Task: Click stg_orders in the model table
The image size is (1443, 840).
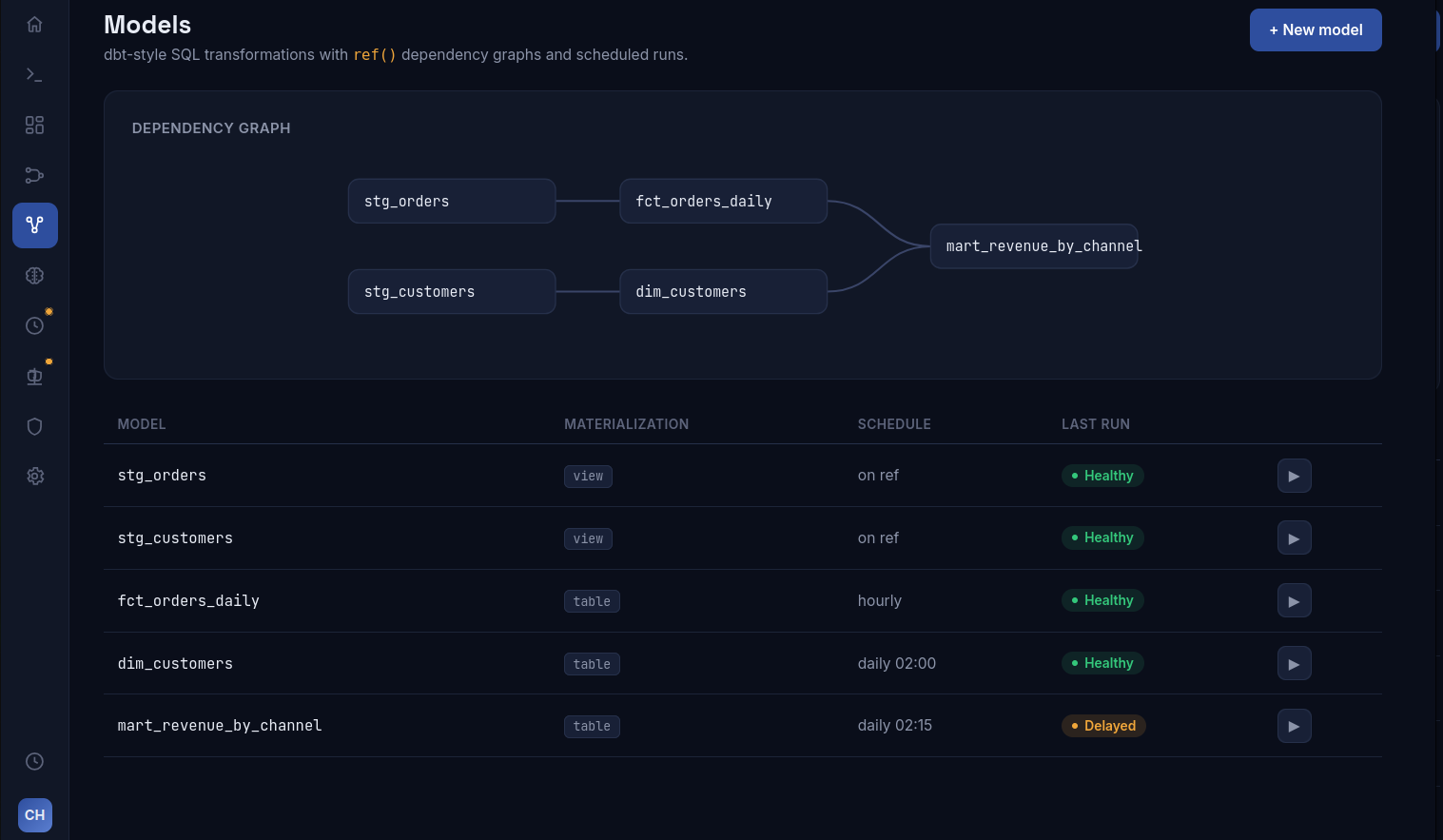Action: pos(162,476)
